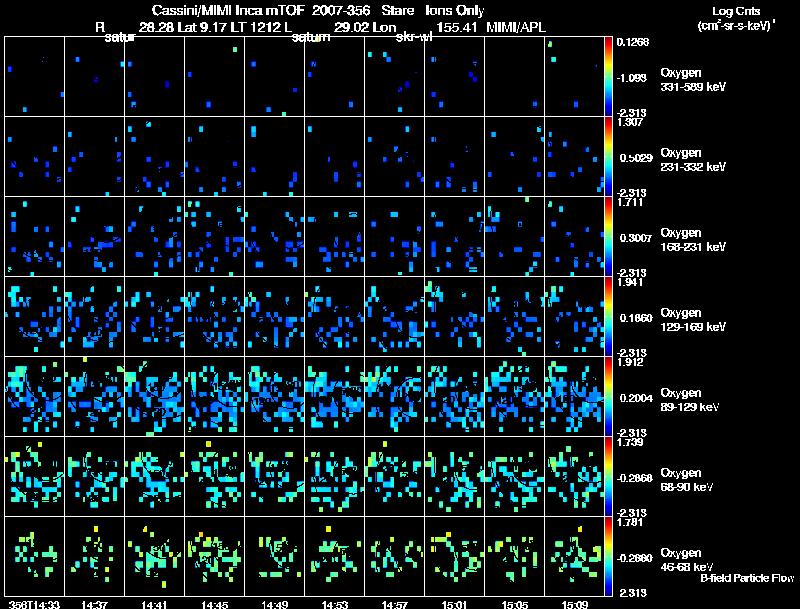The image size is (800, 609).
Task: Click the colorbar maximum value '1.307'
Action: (630, 122)
